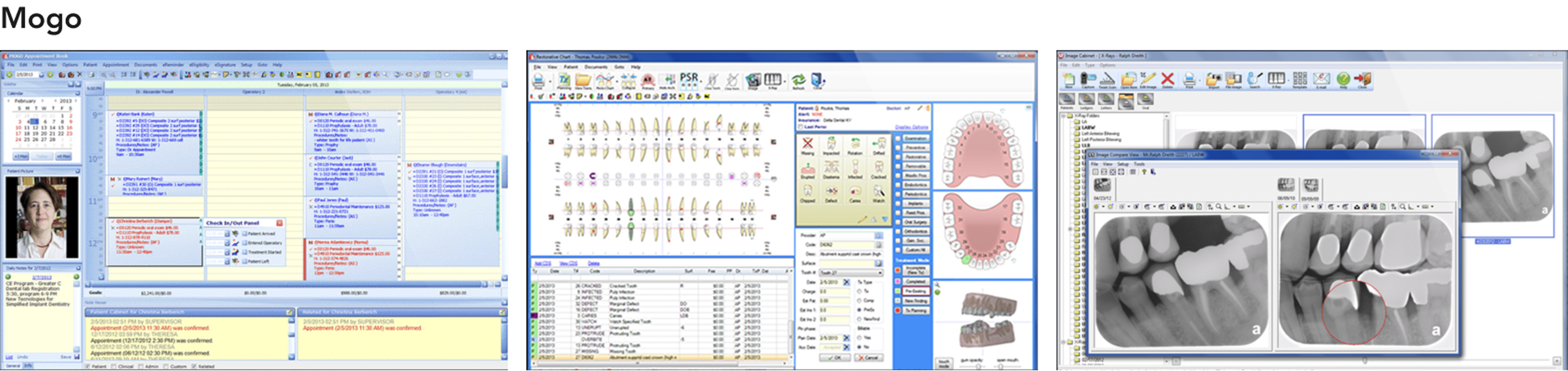Select the Missing tooth condition icon
Image resolution: width=1568 pixels, height=371 pixels.
[808, 146]
